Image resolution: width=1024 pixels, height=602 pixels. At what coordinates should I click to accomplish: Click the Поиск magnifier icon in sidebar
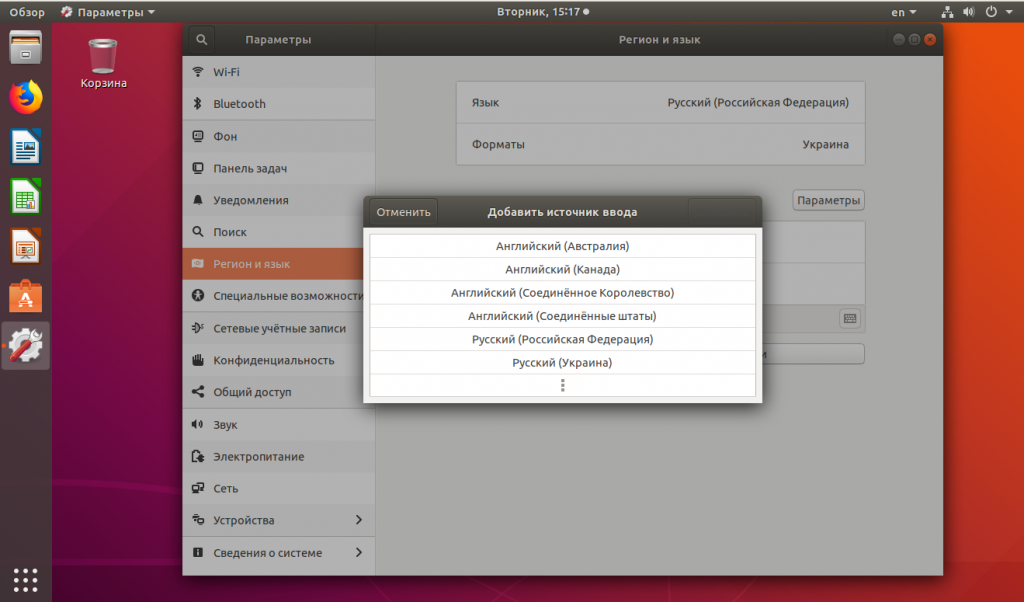pos(198,232)
